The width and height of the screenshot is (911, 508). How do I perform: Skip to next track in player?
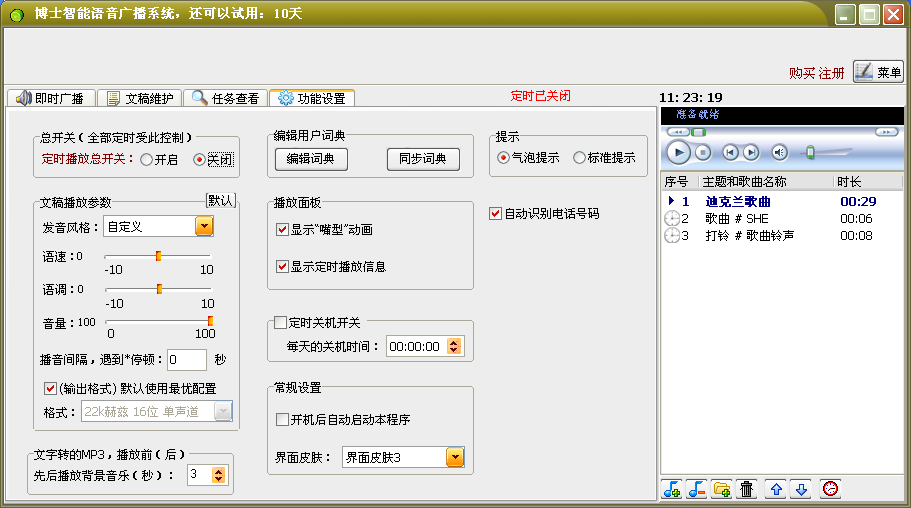click(x=751, y=153)
